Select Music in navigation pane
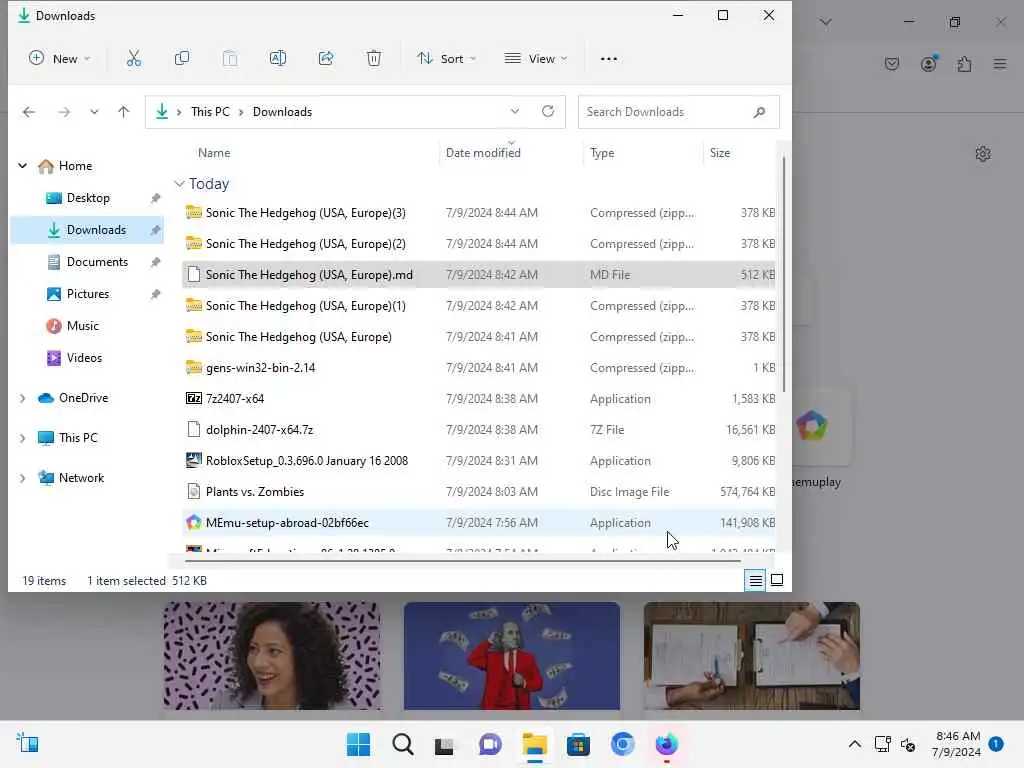 pos(87,326)
